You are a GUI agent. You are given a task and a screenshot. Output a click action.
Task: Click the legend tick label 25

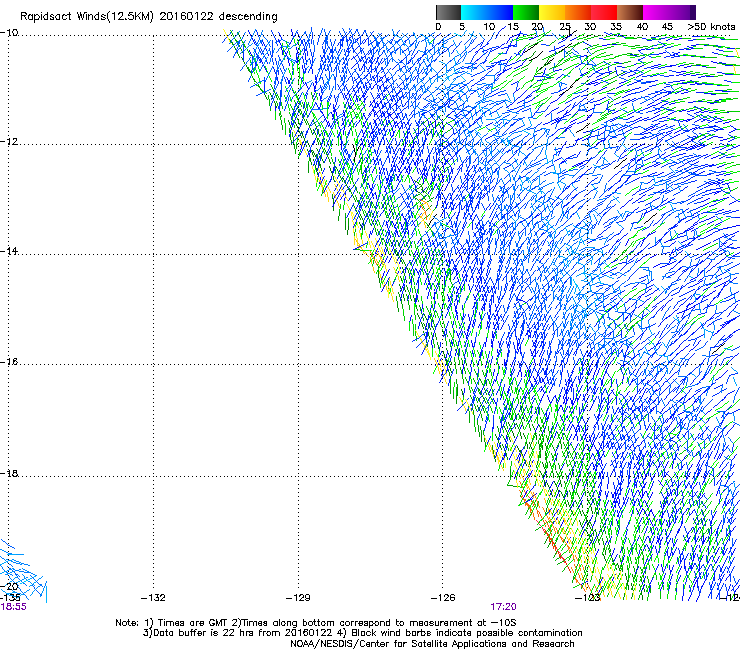(x=565, y=27)
